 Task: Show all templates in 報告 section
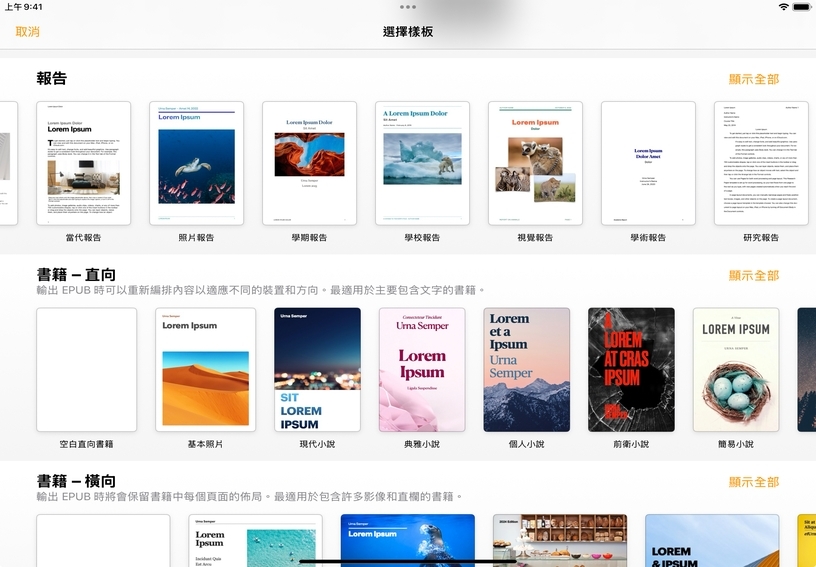(x=753, y=79)
